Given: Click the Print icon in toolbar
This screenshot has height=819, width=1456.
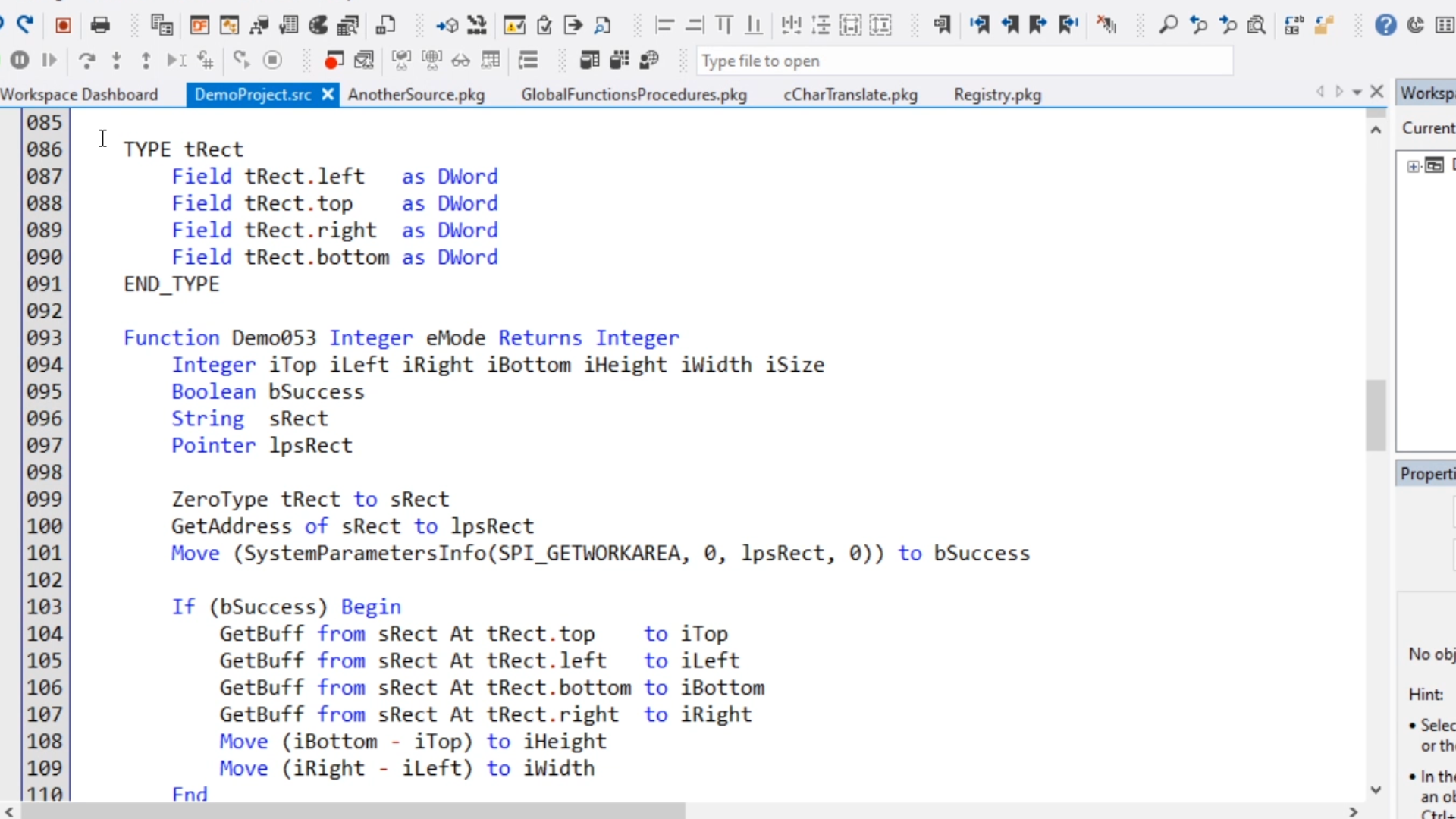Looking at the screenshot, I should [100, 25].
